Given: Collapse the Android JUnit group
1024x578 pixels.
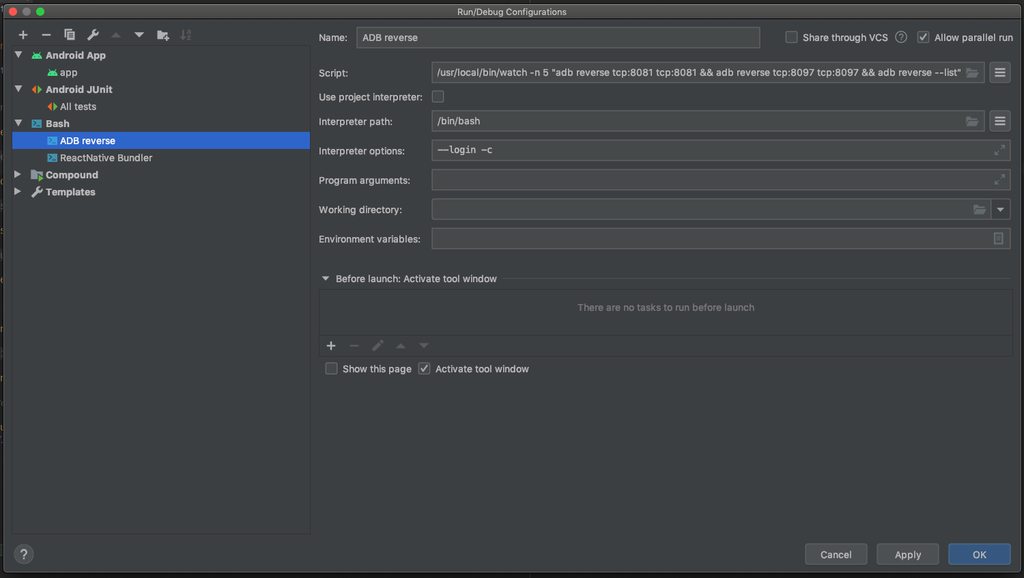Looking at the screenshot, I should [18, 89].
